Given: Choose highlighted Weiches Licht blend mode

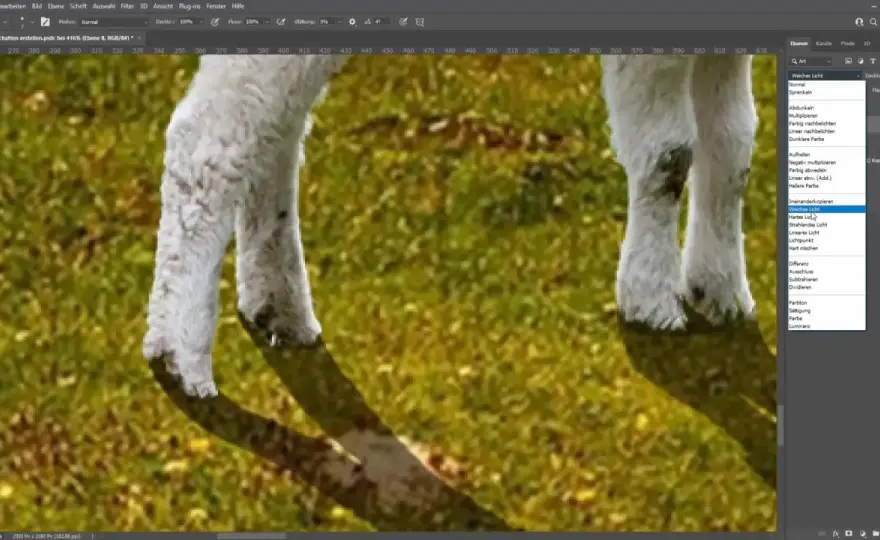Looking at the screenshot, I should [826, 209].
